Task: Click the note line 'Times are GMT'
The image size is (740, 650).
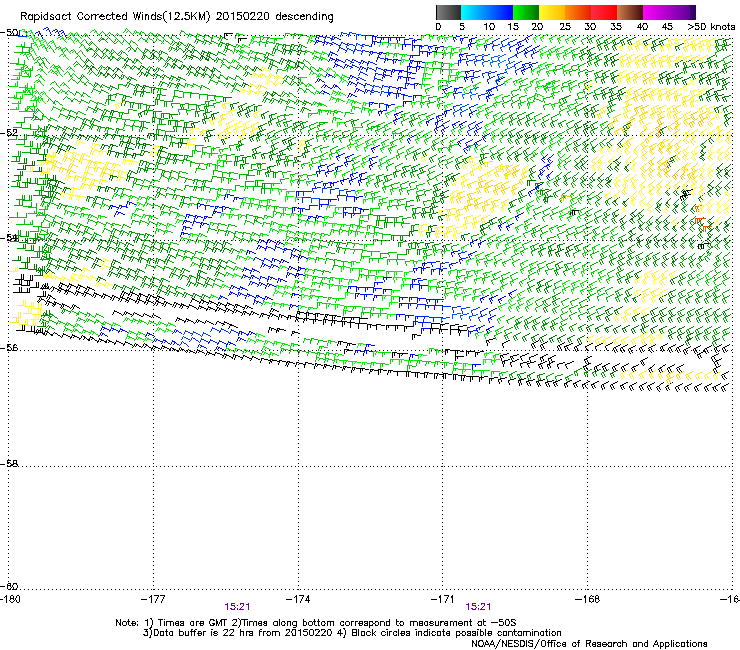Action: 192,623
